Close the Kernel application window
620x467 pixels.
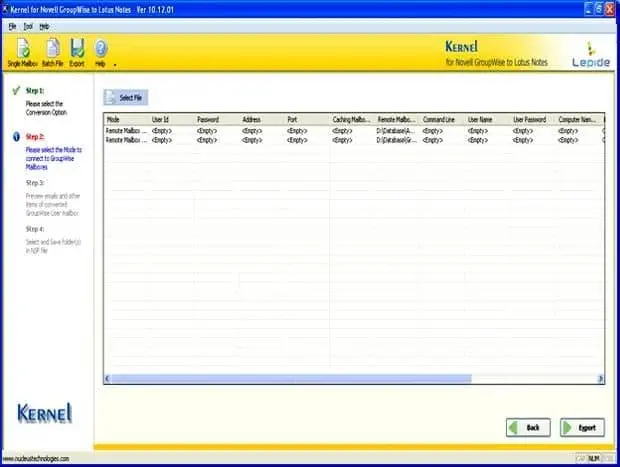(610, 9)
